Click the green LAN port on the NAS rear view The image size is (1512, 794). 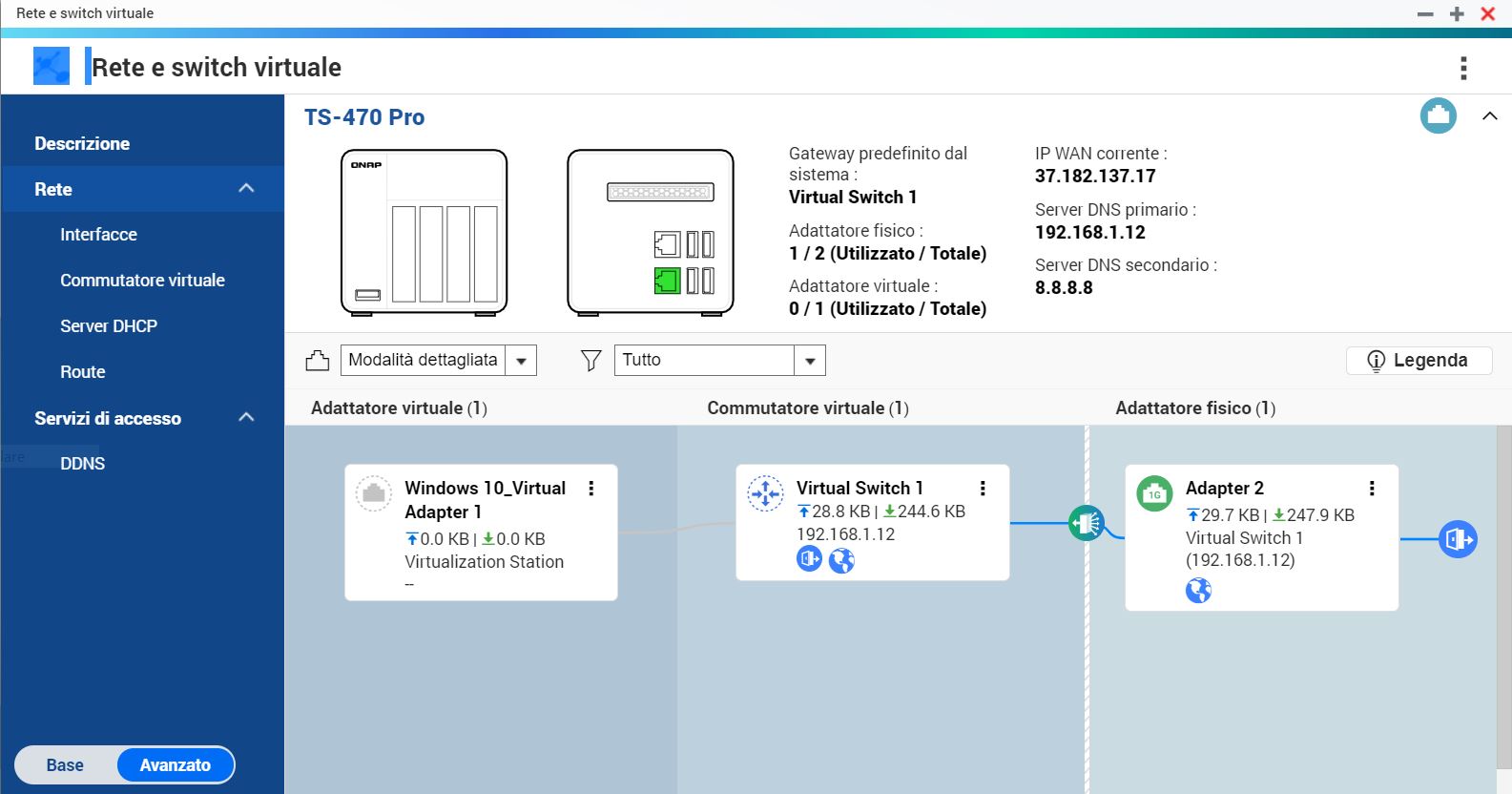(666, 281)
